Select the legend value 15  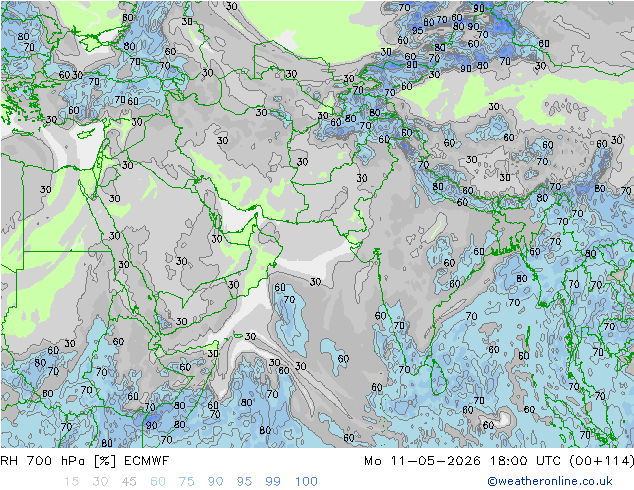71,482
